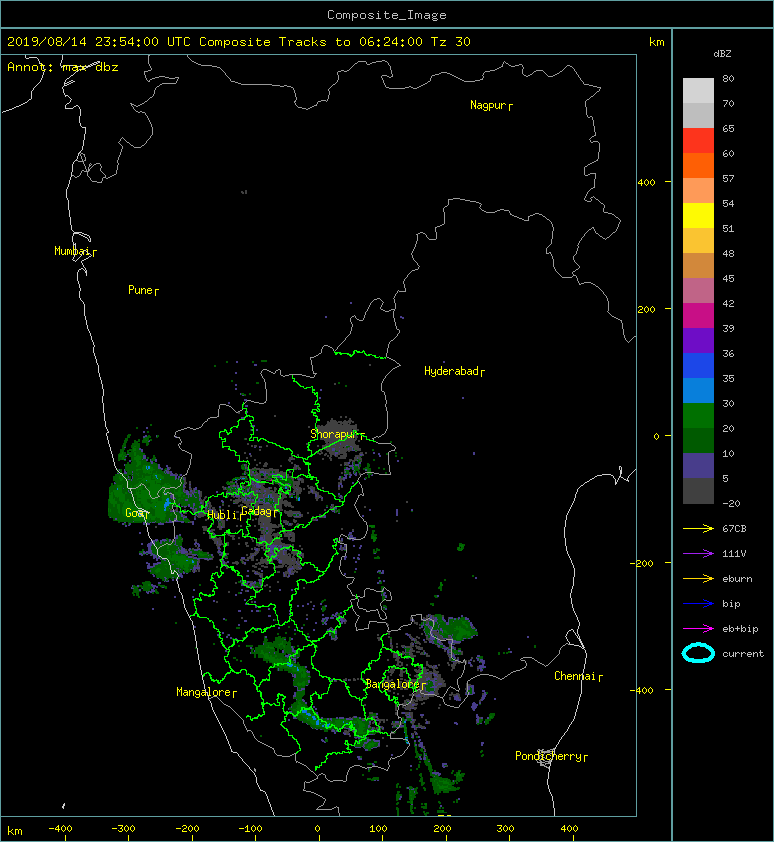The image size is (774, 842).
Task: Click the red band of the dBZ scale
Action: pyautogui.click(x=698, y=140)
